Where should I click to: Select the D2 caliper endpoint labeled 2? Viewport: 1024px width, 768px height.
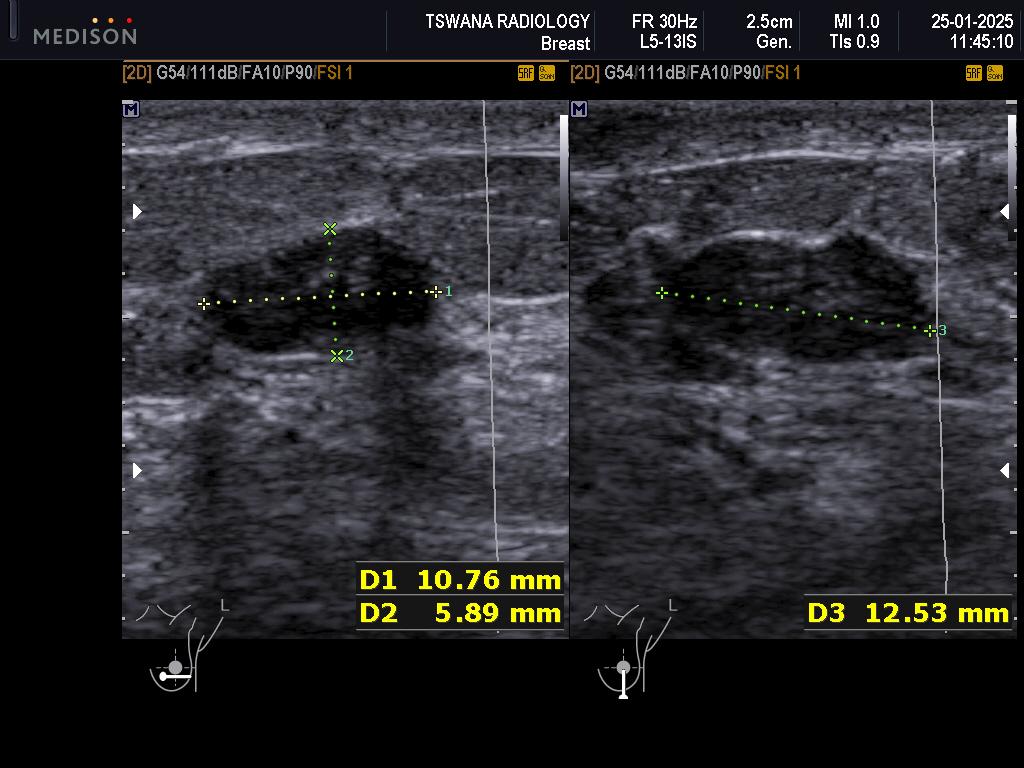336,356
